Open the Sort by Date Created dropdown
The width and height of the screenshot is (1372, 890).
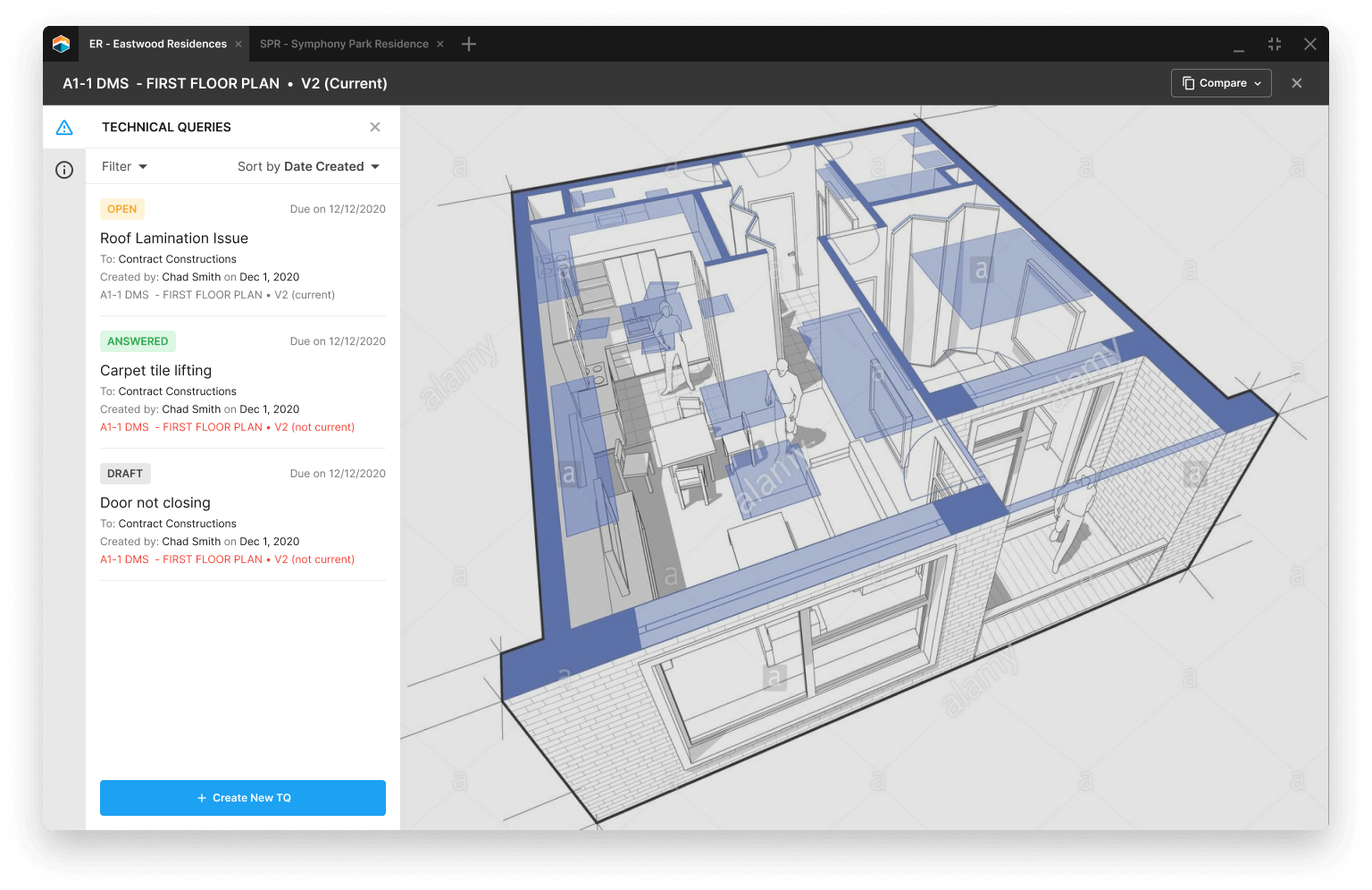tap(308, 166)
